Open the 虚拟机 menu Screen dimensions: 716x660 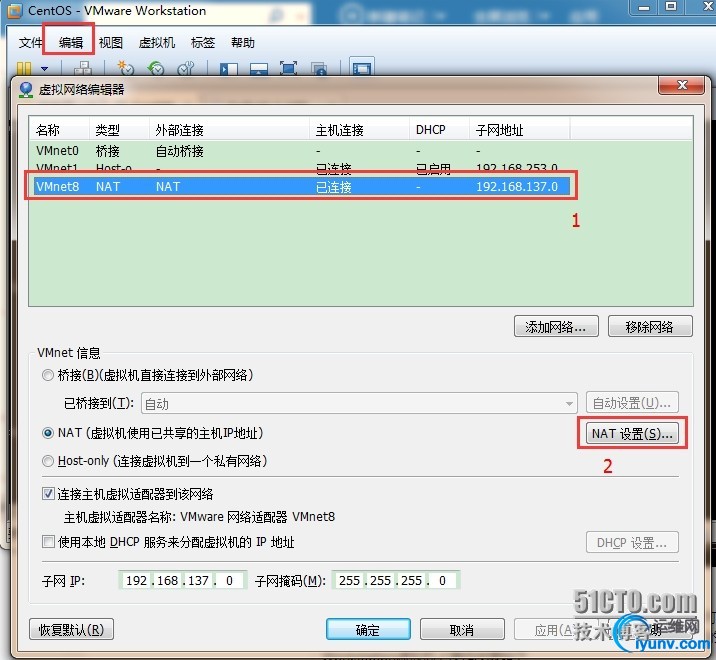click(x=157, y=43)
